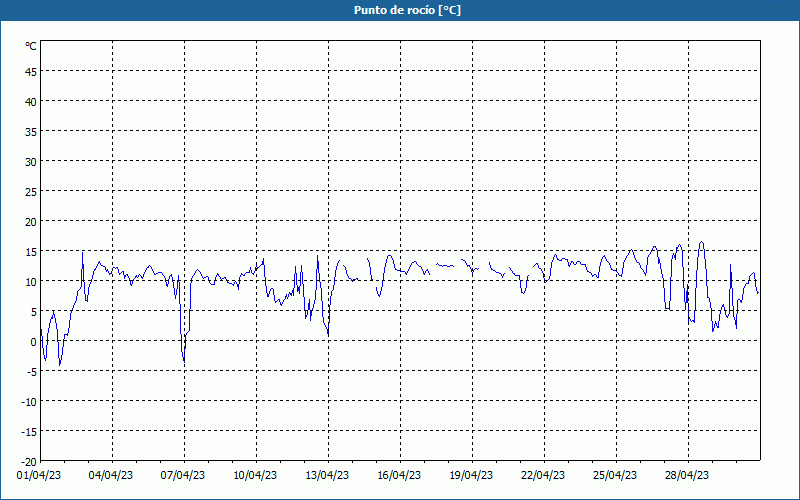Select the 45 y-axis value
This screenshot has height=500, width=800.
click(31, 71)
